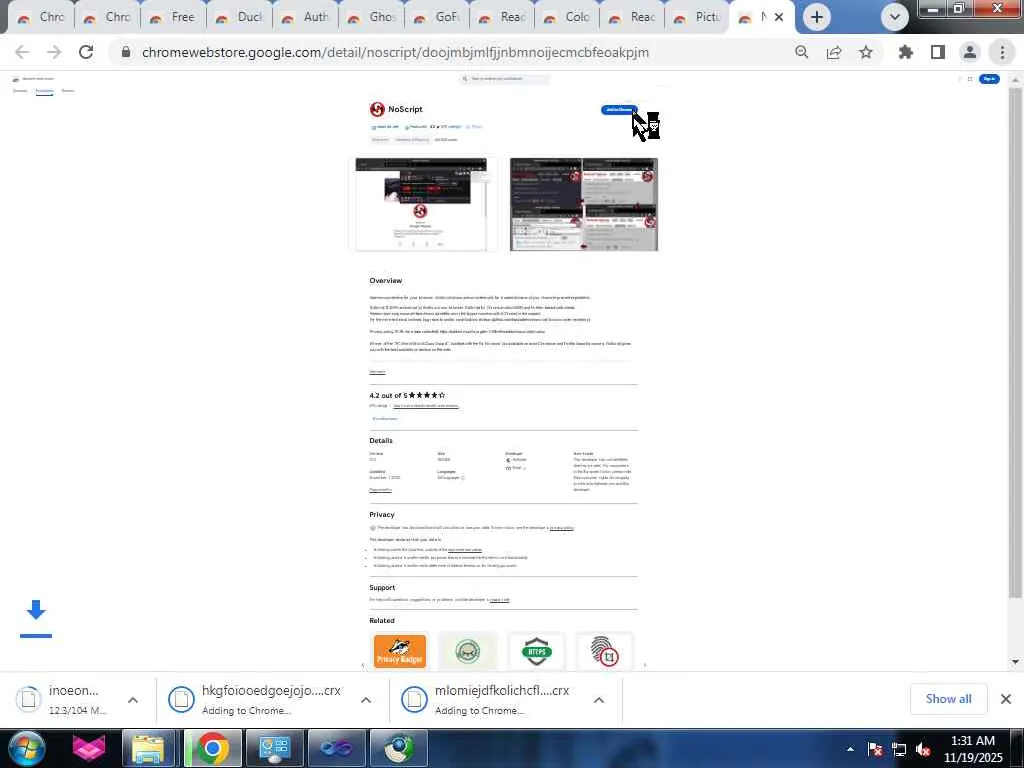The width and height of the screenshot is (1024, 768).
Task: Open Windows Explorer from the taskbar
Action: click(x=148, y=748)
